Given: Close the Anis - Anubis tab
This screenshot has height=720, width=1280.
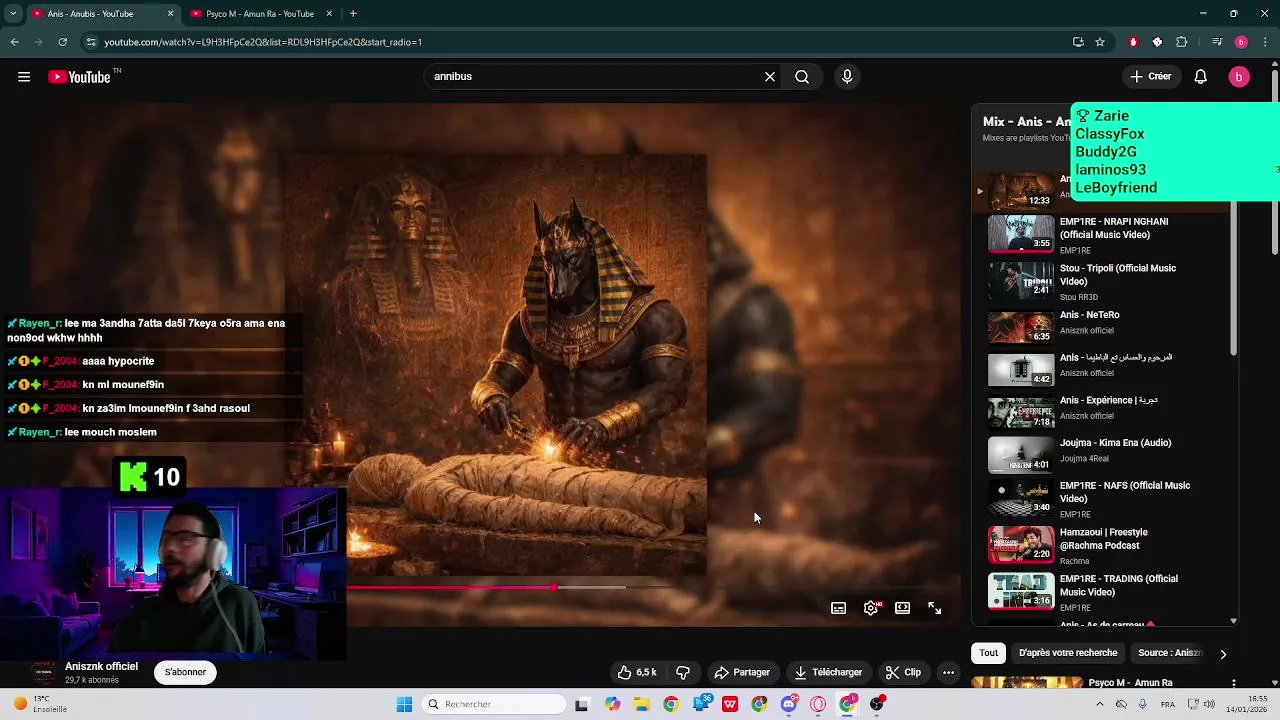Looking at the screenshot, I should 170,14.
